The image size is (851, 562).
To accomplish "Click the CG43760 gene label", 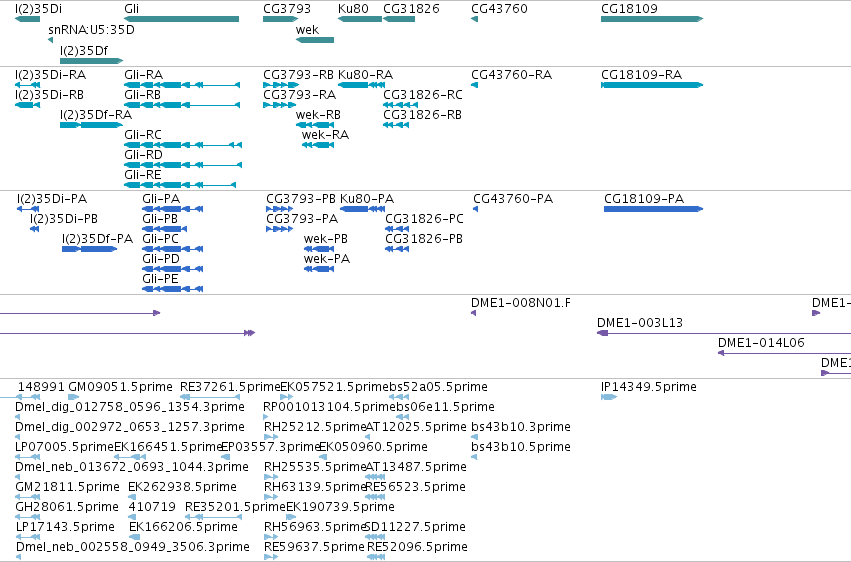I will [x=499, y=9].
